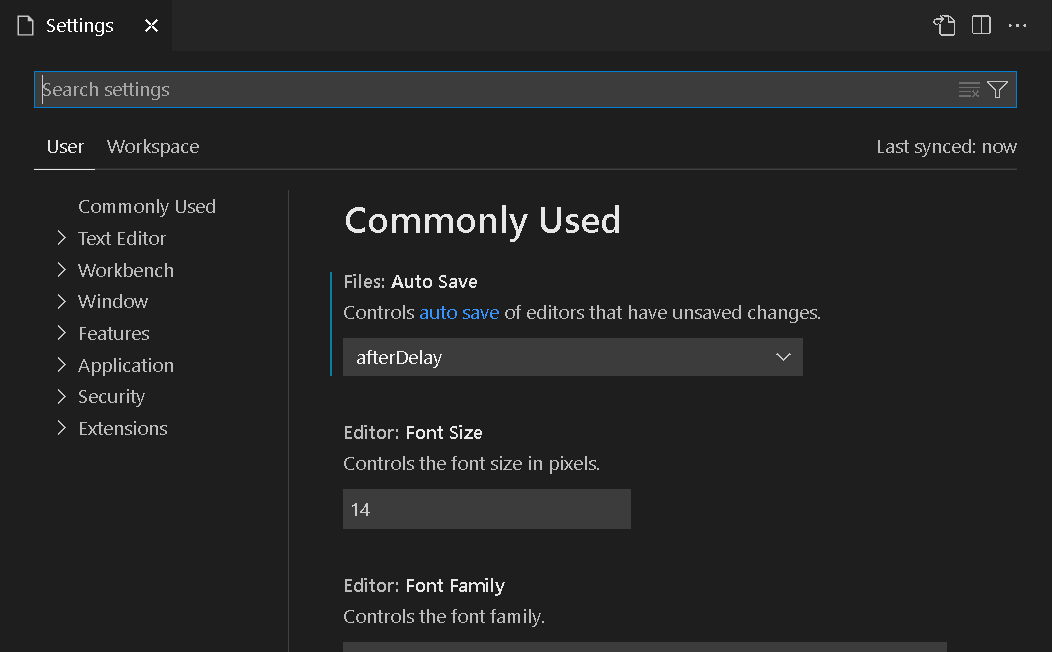Open the More Actions ellipsis menu

(x=1018, y=26)
